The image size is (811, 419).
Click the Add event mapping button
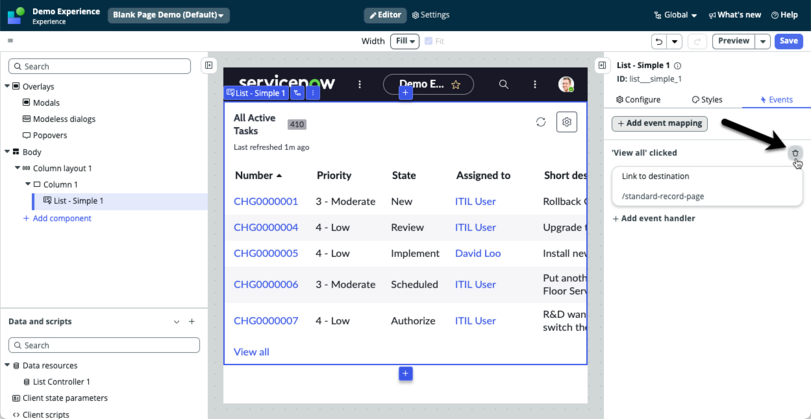tap(659, 124)
